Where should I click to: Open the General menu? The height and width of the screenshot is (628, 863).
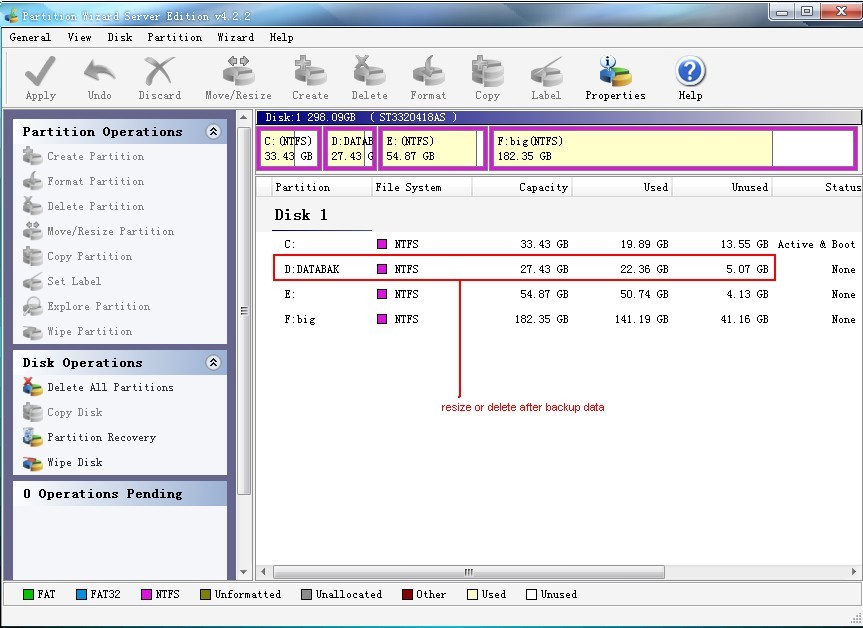pos(30,37)
